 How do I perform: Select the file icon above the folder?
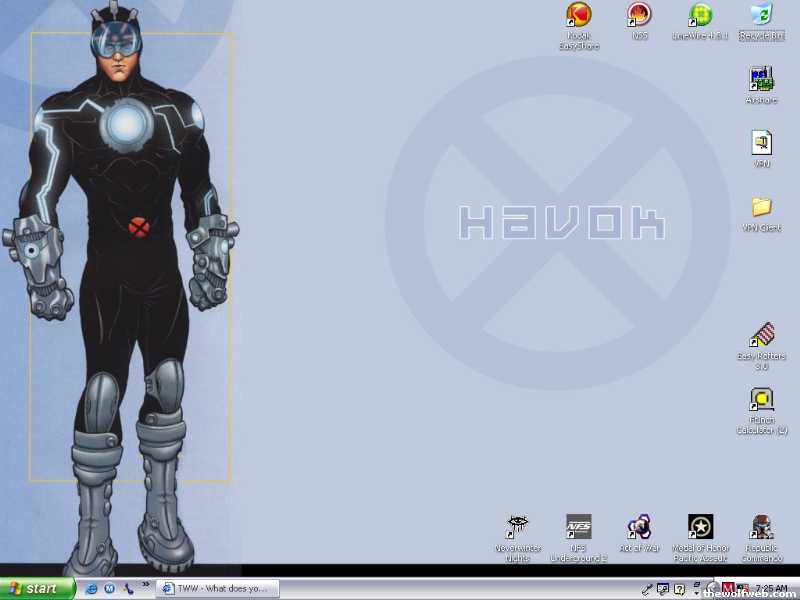(762, 143)
